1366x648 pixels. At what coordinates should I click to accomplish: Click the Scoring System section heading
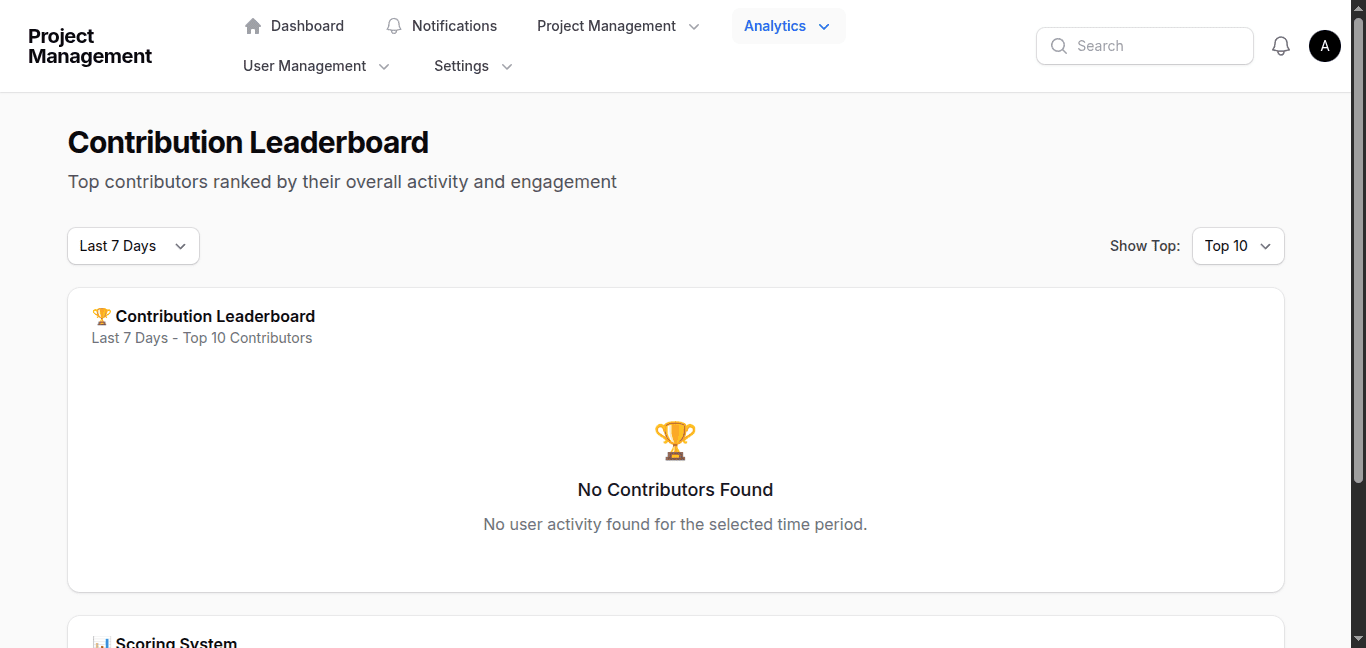[176, 641]
